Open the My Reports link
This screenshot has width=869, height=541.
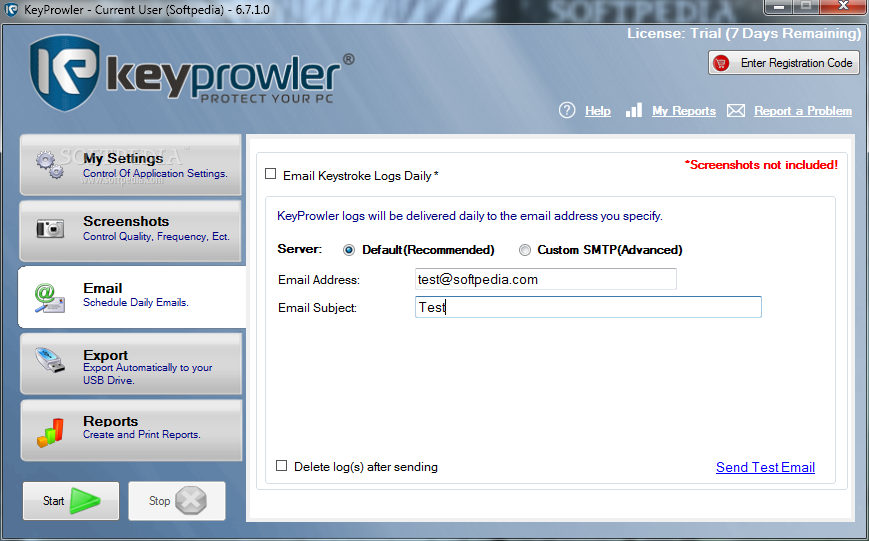click(x=684, y=111)
